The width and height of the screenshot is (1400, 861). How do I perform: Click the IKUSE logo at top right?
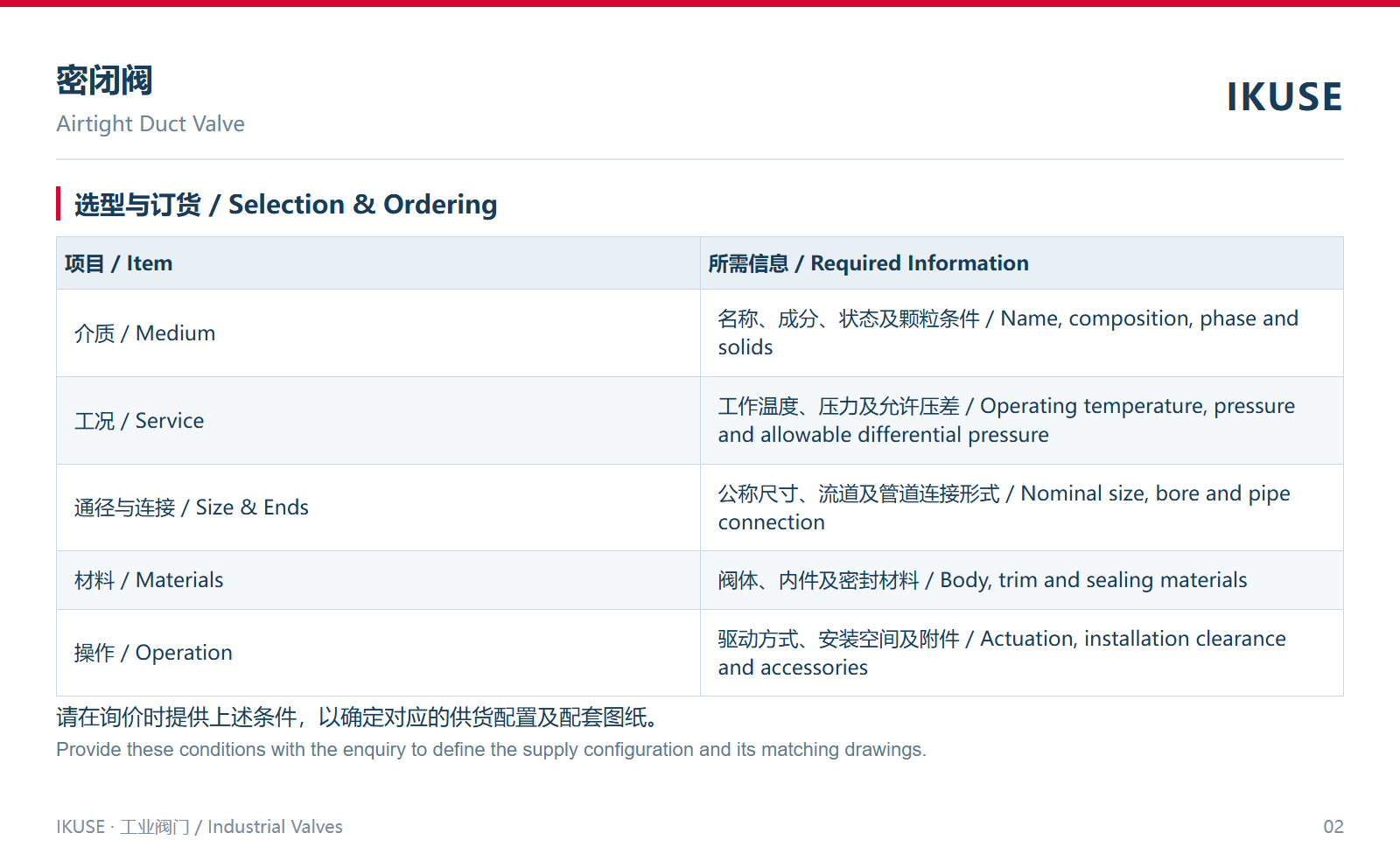pos(1284,97)
